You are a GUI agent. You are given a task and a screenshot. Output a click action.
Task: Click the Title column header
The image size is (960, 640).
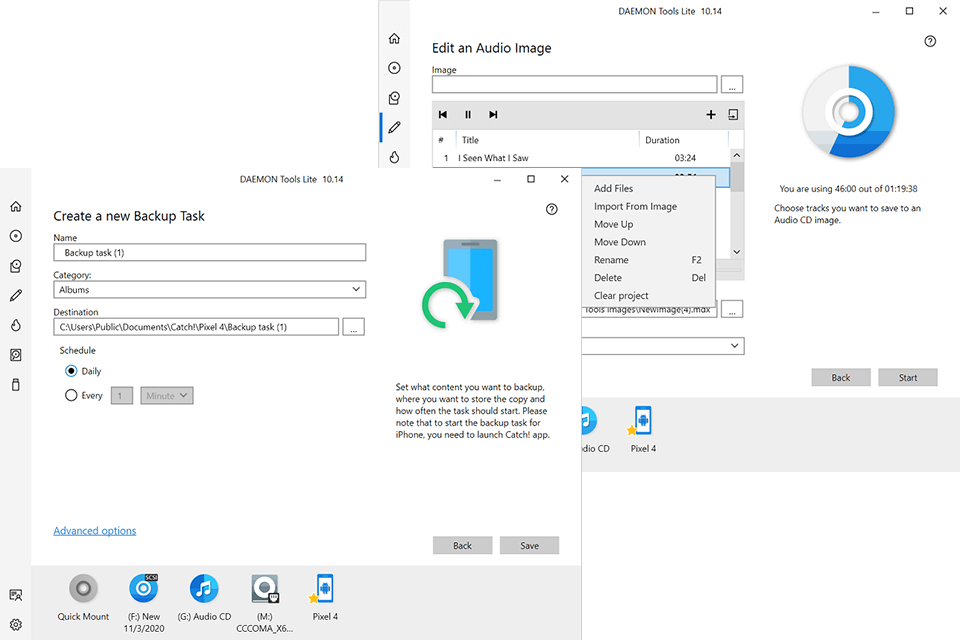(x=547, y=140)
